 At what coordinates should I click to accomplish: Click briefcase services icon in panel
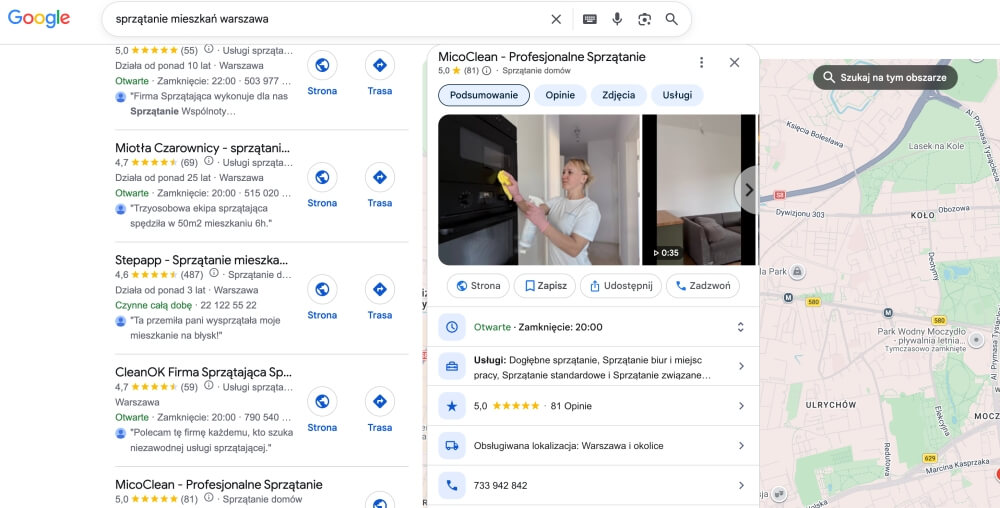coord(452,366)
